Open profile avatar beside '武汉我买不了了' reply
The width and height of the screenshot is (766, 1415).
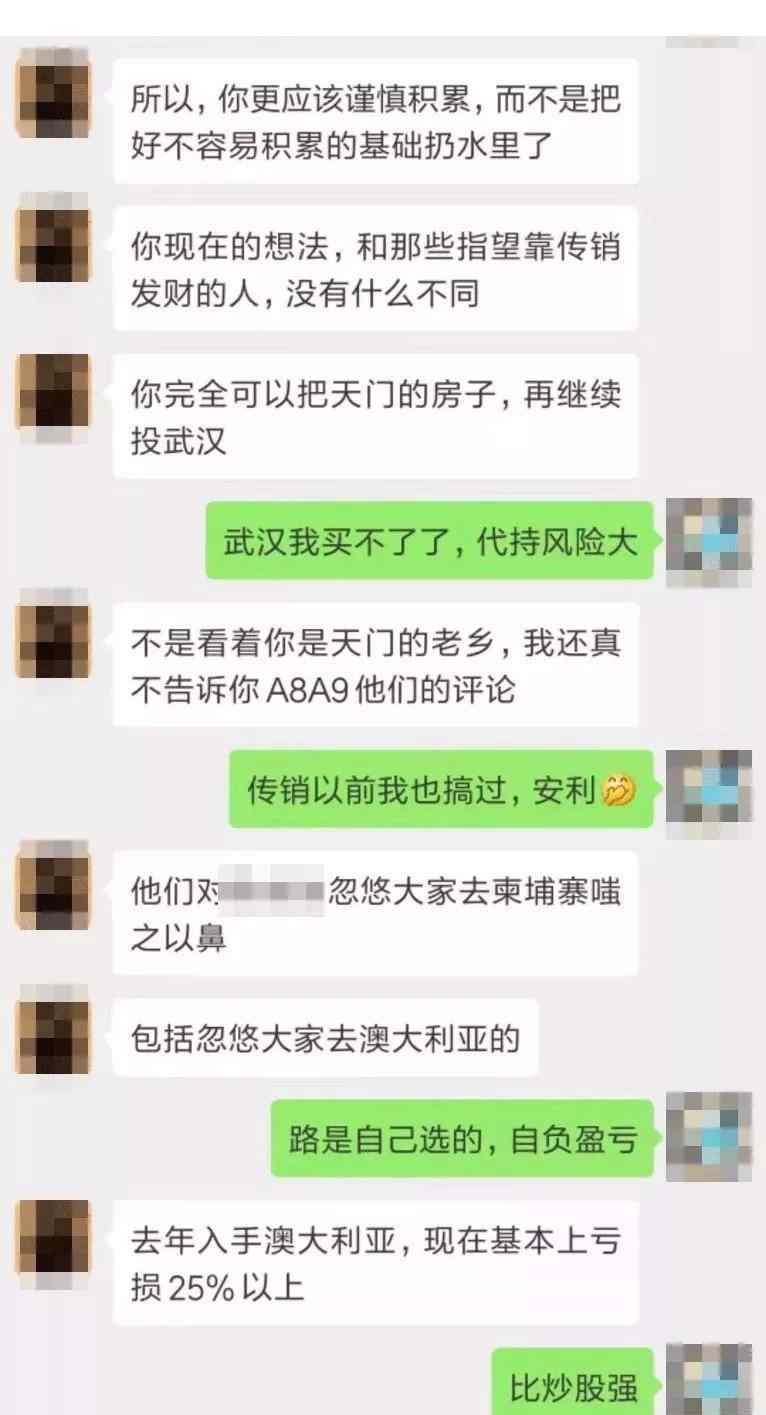click(708, 540)
